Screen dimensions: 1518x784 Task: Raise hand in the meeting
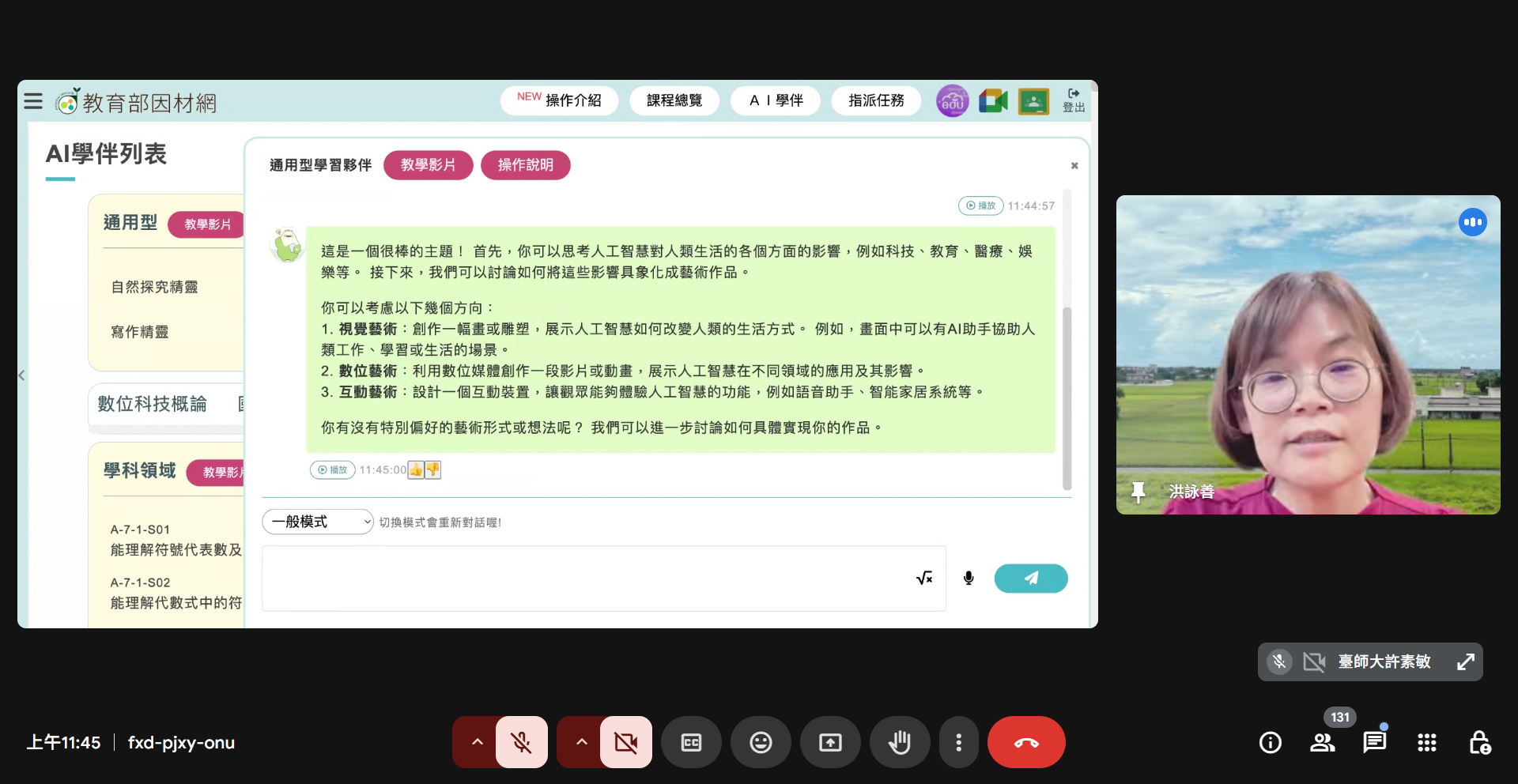[x=900, y=742]
